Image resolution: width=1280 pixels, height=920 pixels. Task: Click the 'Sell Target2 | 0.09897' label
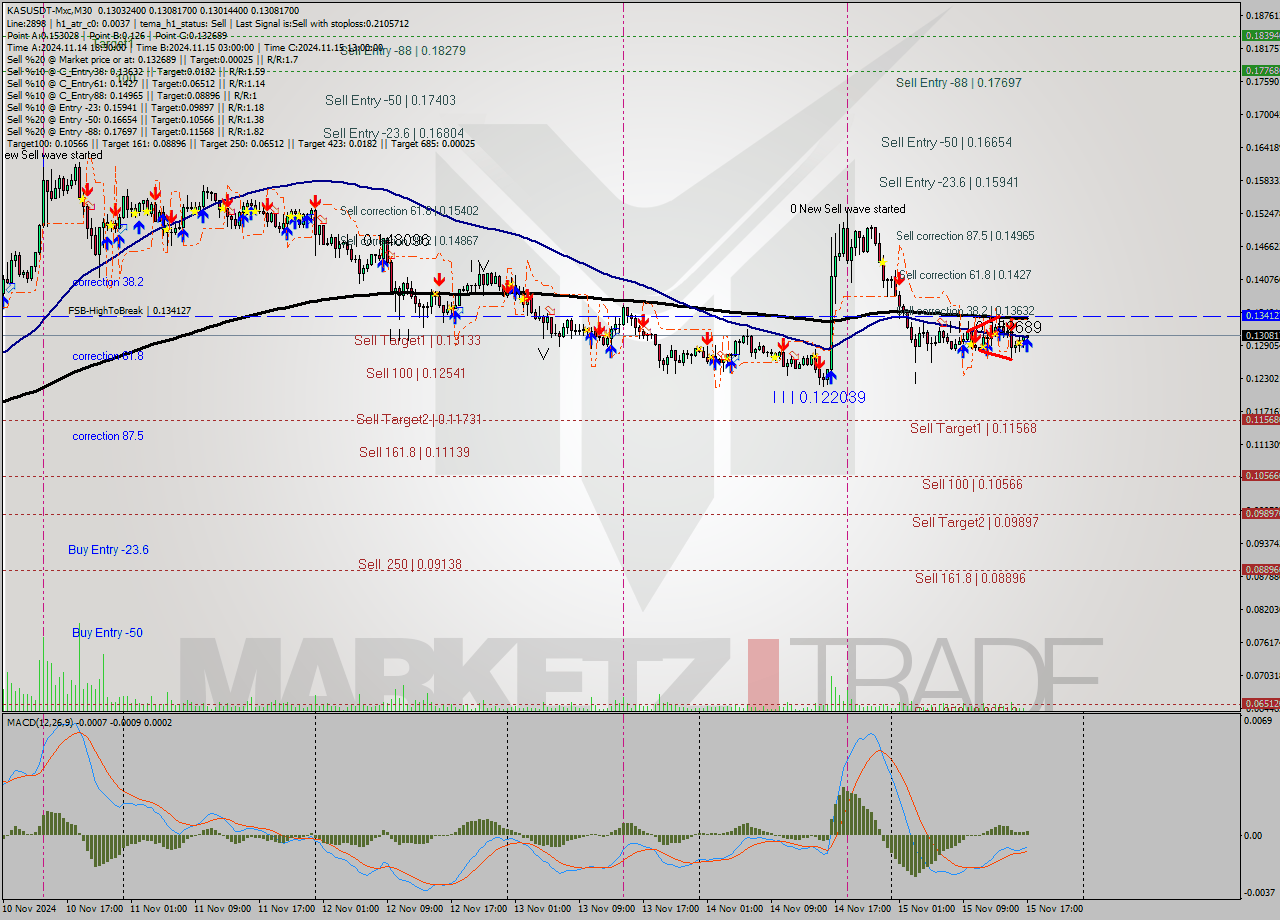[975, 522]
